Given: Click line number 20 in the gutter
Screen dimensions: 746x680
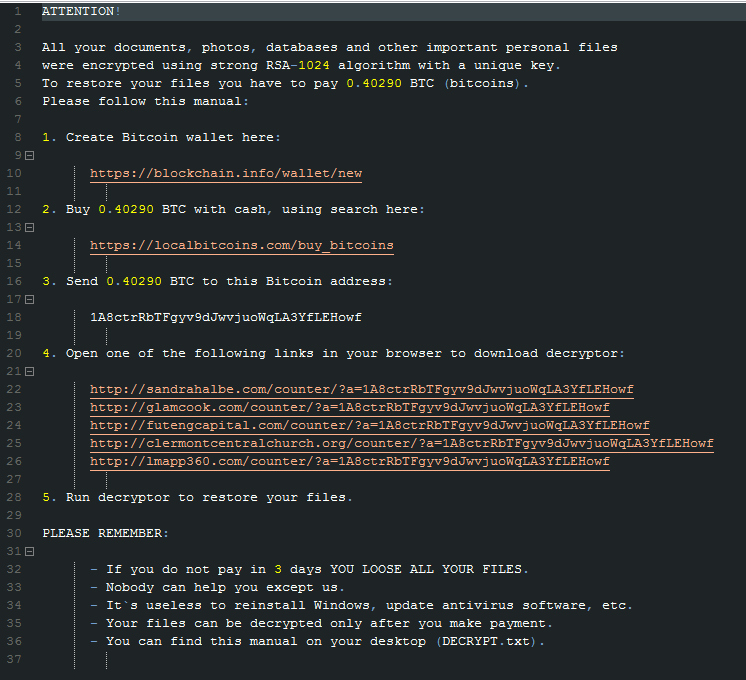Looking at the screenshot, I should coord(14,354).
